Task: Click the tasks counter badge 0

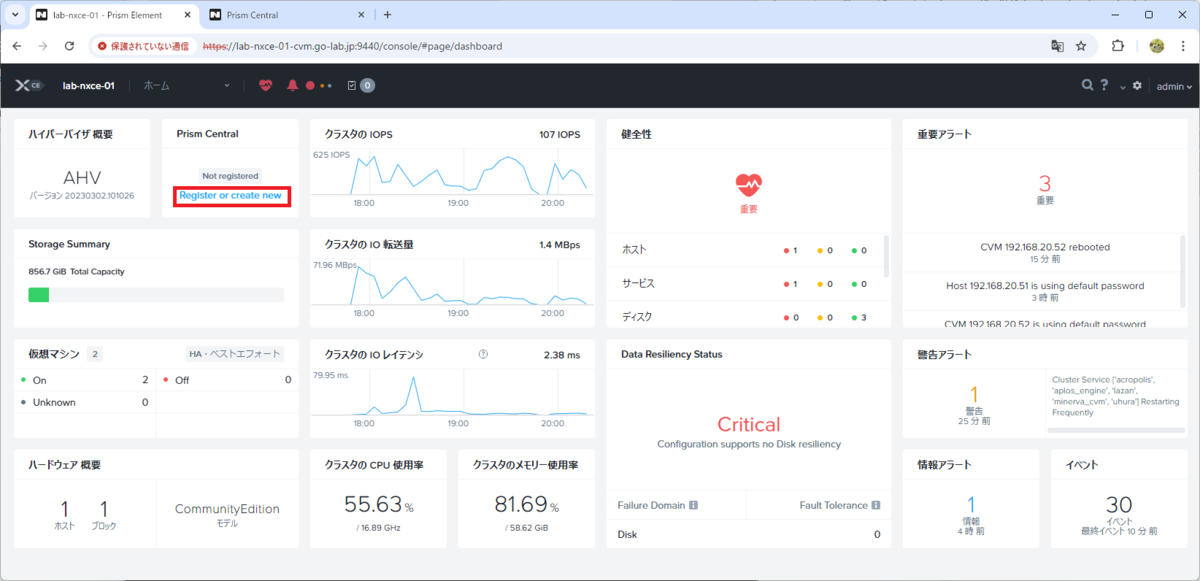Action: point(367,86)
